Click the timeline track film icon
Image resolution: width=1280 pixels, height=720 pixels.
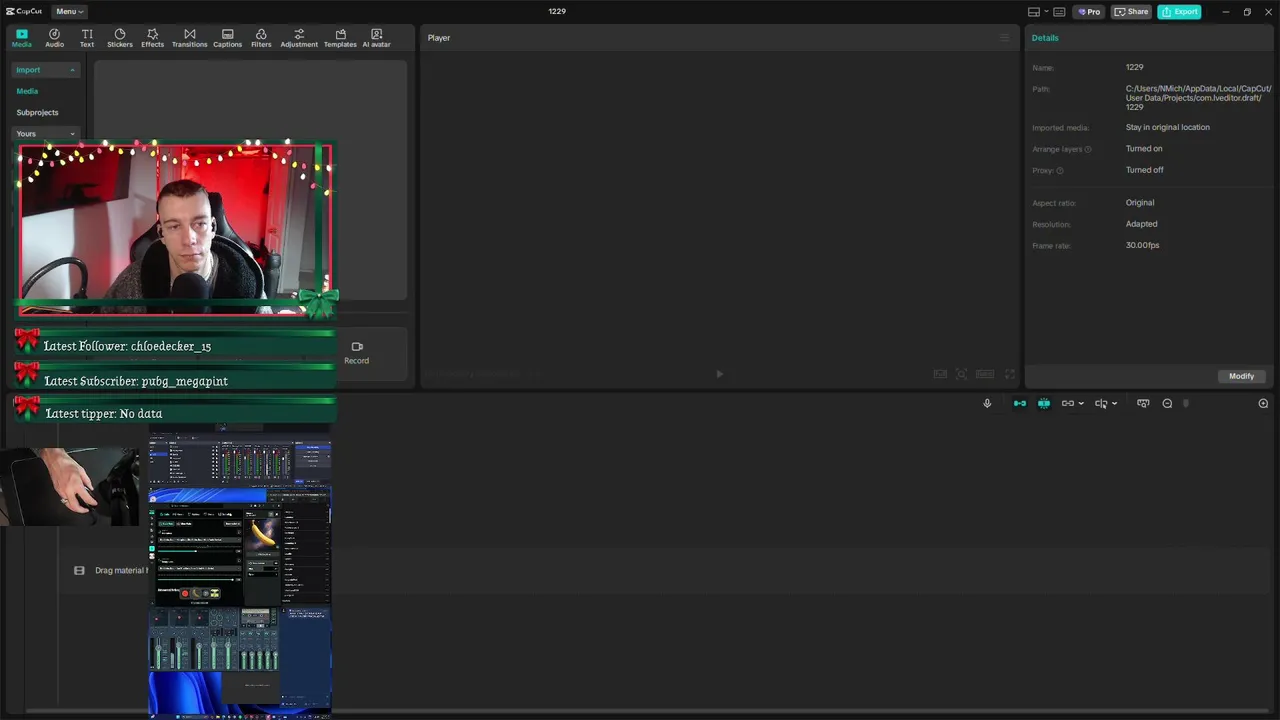(x=79, y=570)
